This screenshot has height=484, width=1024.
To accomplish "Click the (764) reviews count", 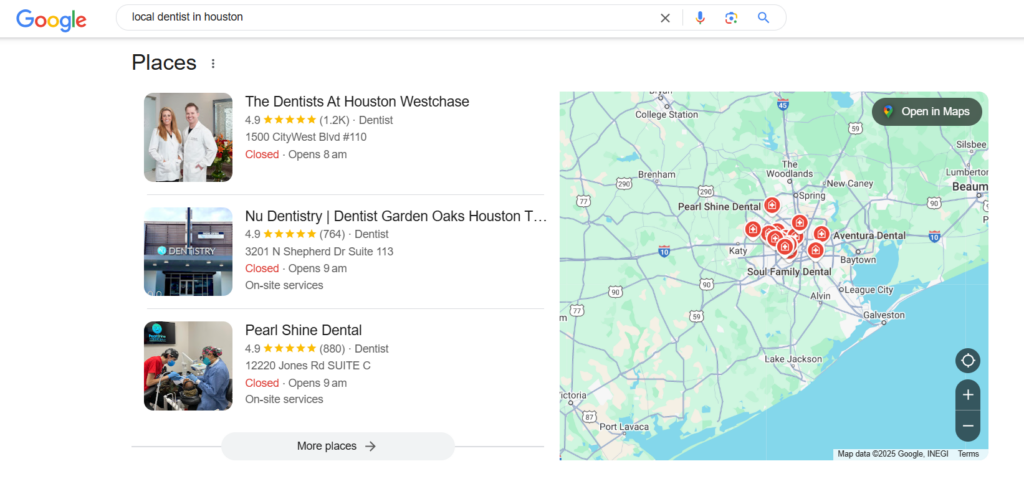I will coord(332,234).
